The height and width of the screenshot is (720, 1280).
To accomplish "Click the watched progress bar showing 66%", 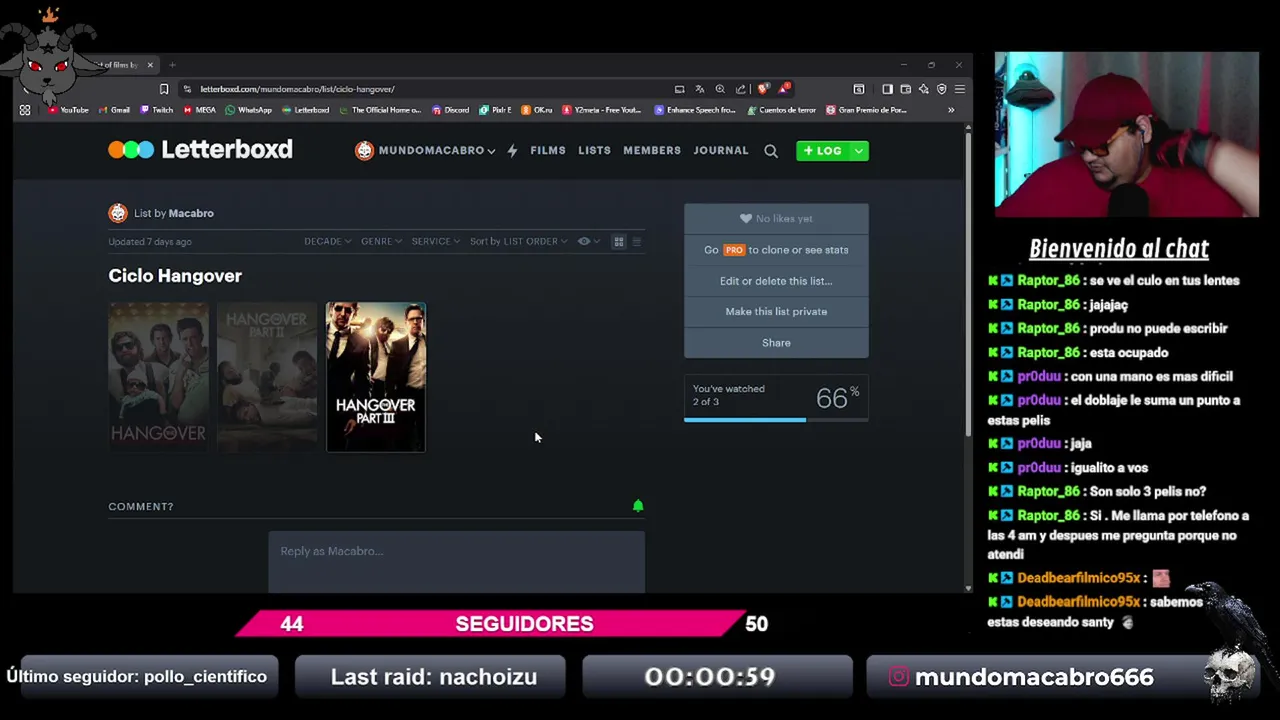I will [x=776, y=420].
